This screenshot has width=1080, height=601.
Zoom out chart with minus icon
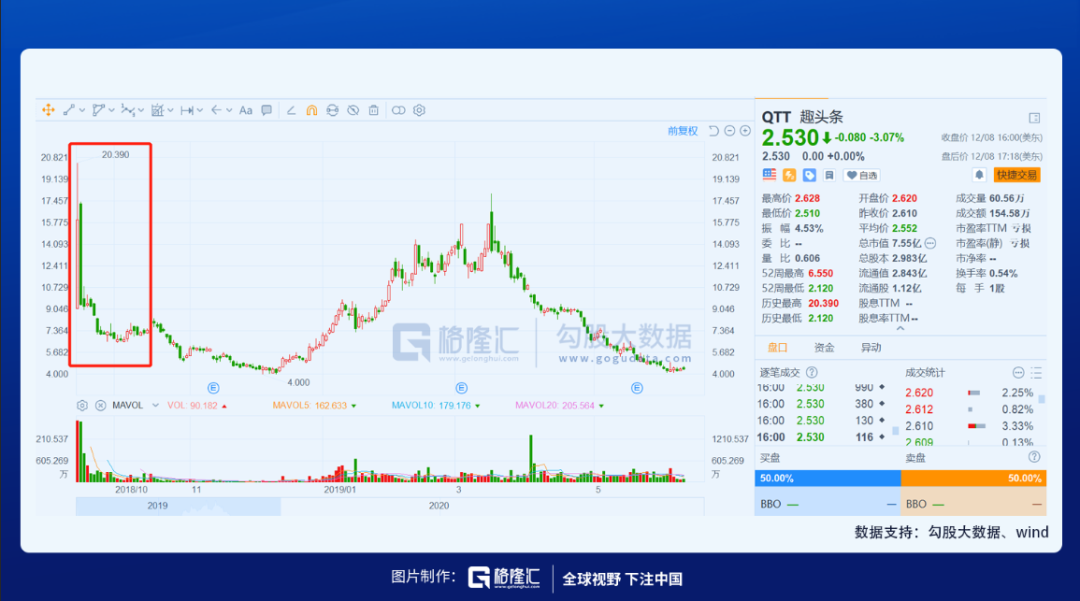coord(730,131)
